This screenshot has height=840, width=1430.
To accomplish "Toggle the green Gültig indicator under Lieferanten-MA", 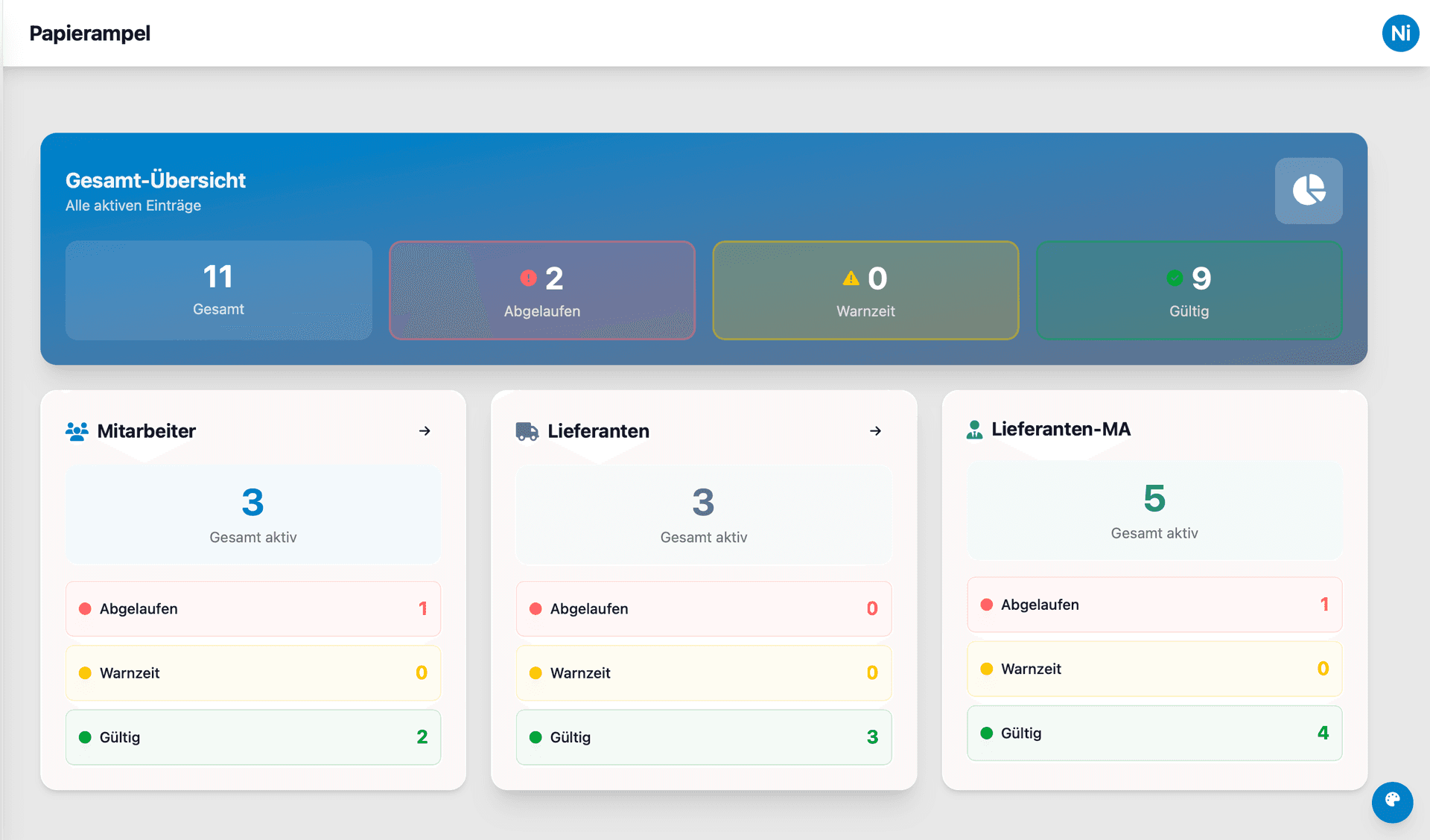I will click(x=988, y=733).
